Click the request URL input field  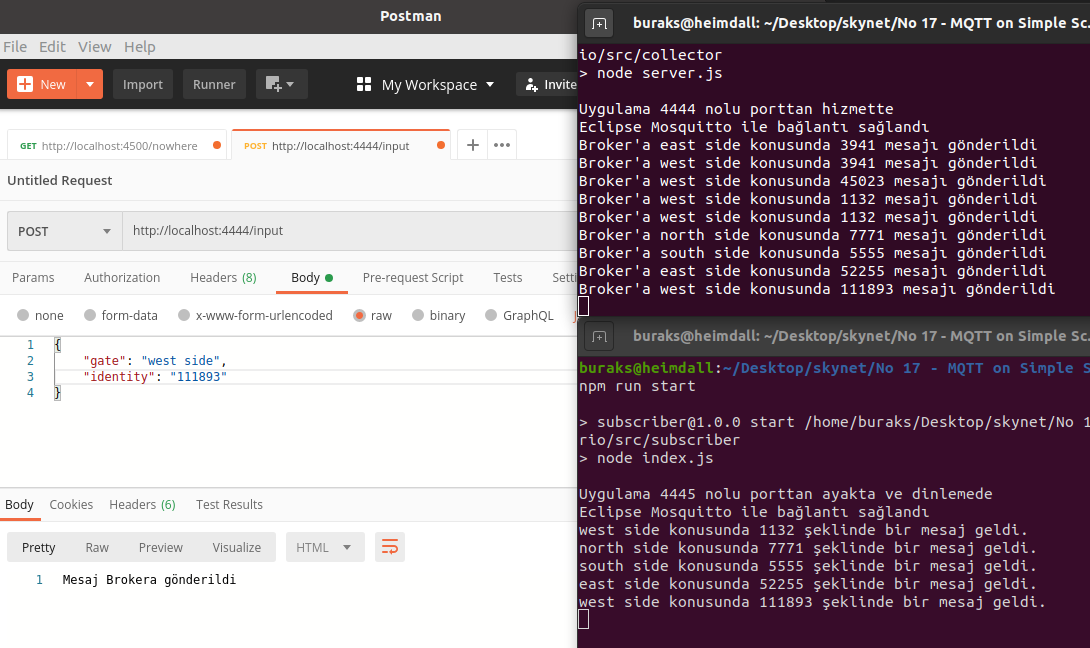click(350, 231)
